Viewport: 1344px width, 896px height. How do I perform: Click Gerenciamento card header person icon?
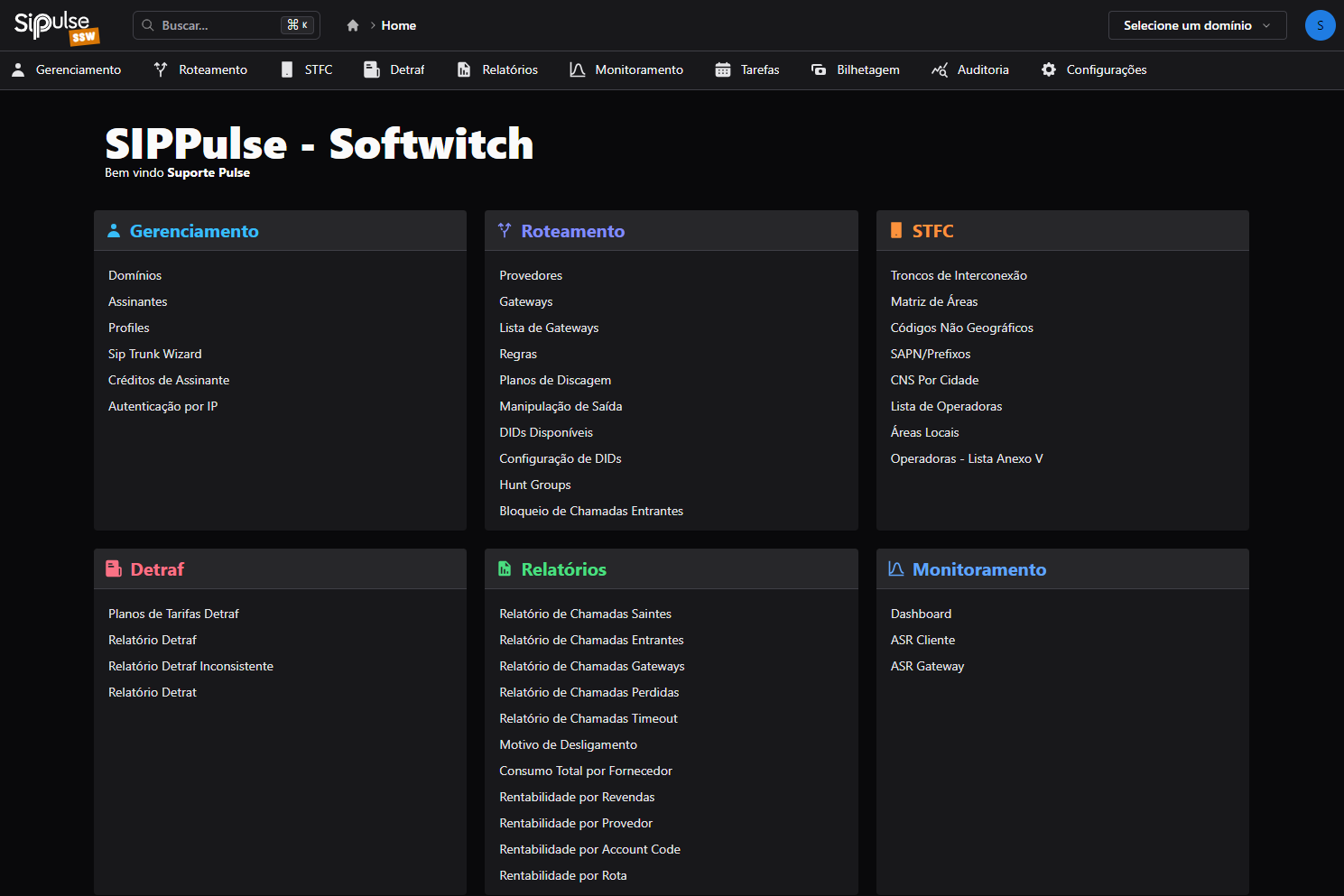click(114, 231)
